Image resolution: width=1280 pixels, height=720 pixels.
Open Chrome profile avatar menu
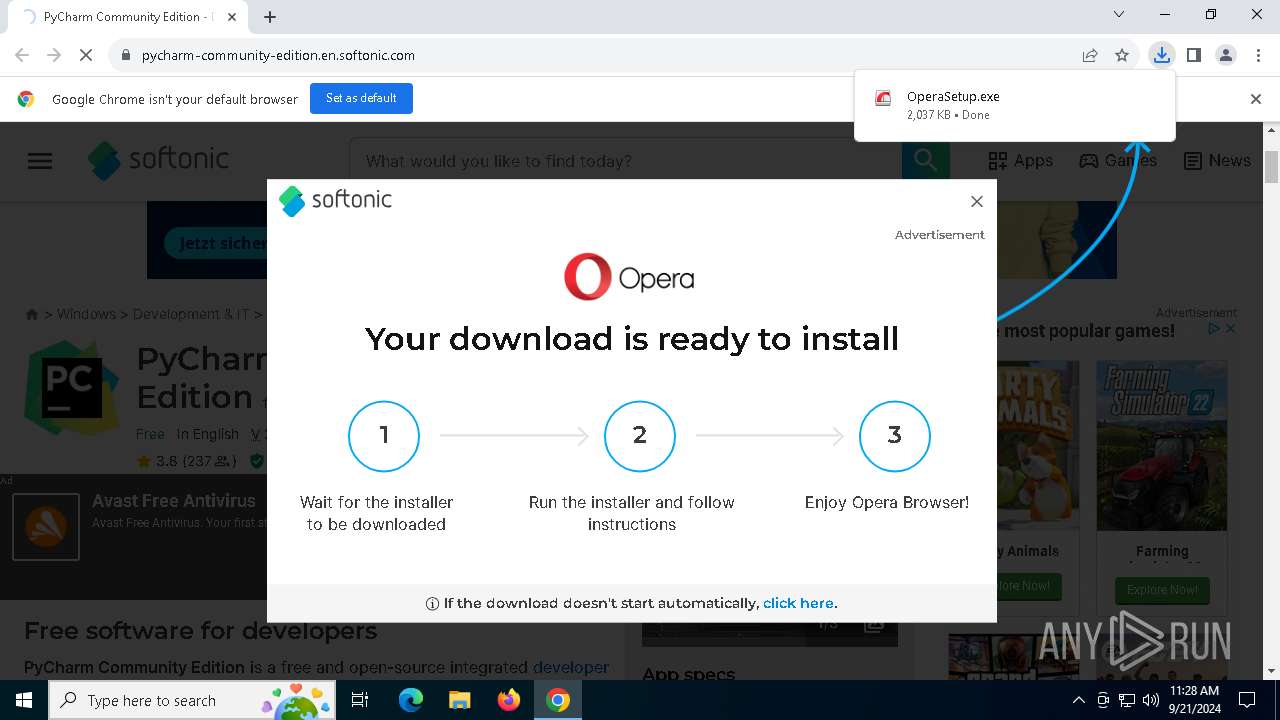[x=1226, y=55]
